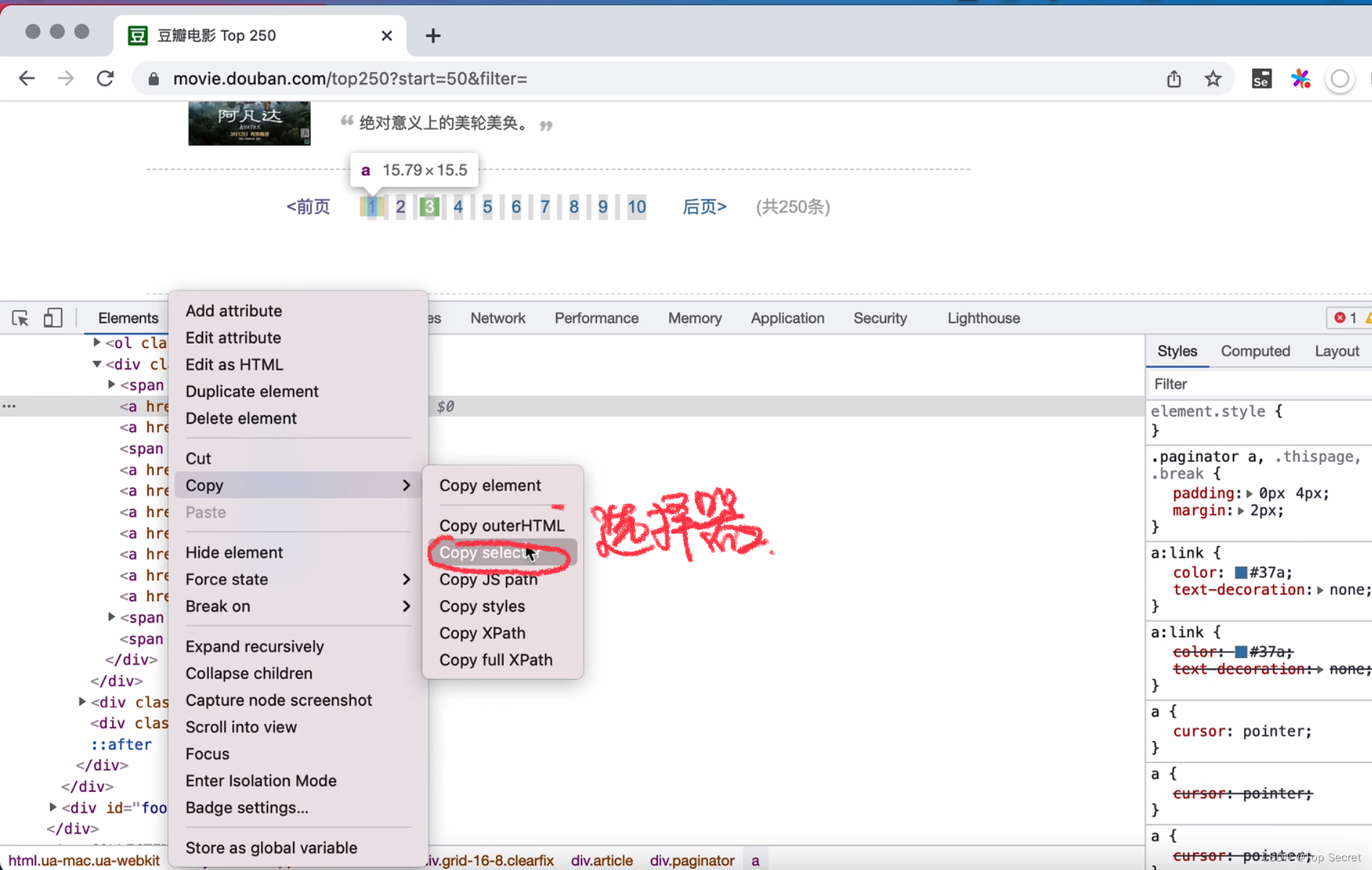Choose Copy selector in submenu
Image resolution: width=1372 pixels, height=870 pixels.
[503, 553]
